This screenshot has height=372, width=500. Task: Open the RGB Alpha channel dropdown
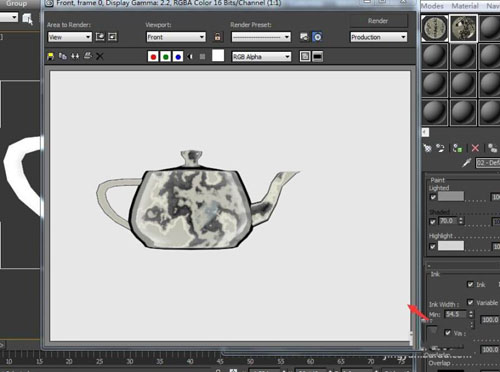[x=261, y=57]
